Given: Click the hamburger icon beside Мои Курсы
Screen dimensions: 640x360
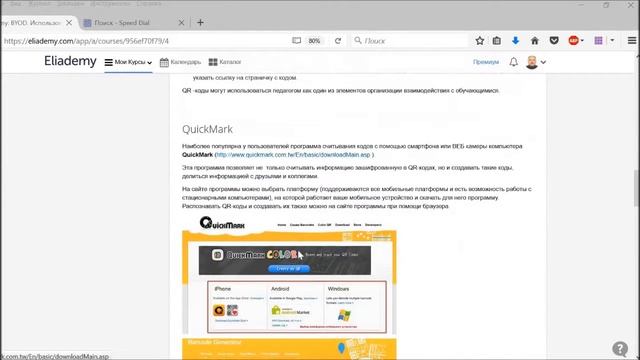Looking at the screenshot, I should point(109,62).
